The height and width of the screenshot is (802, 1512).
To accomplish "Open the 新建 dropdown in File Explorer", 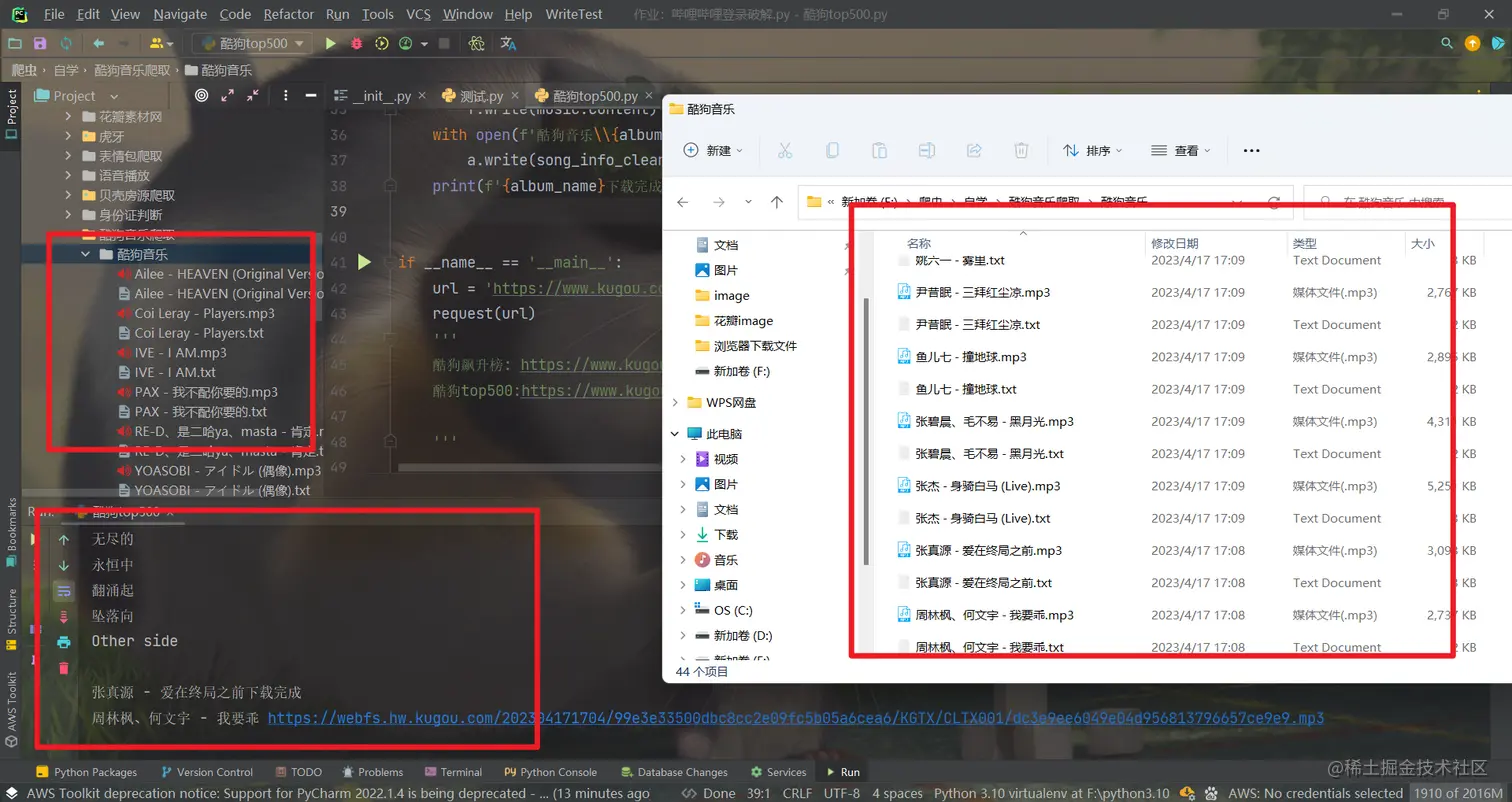I will [x=713, y=150].
